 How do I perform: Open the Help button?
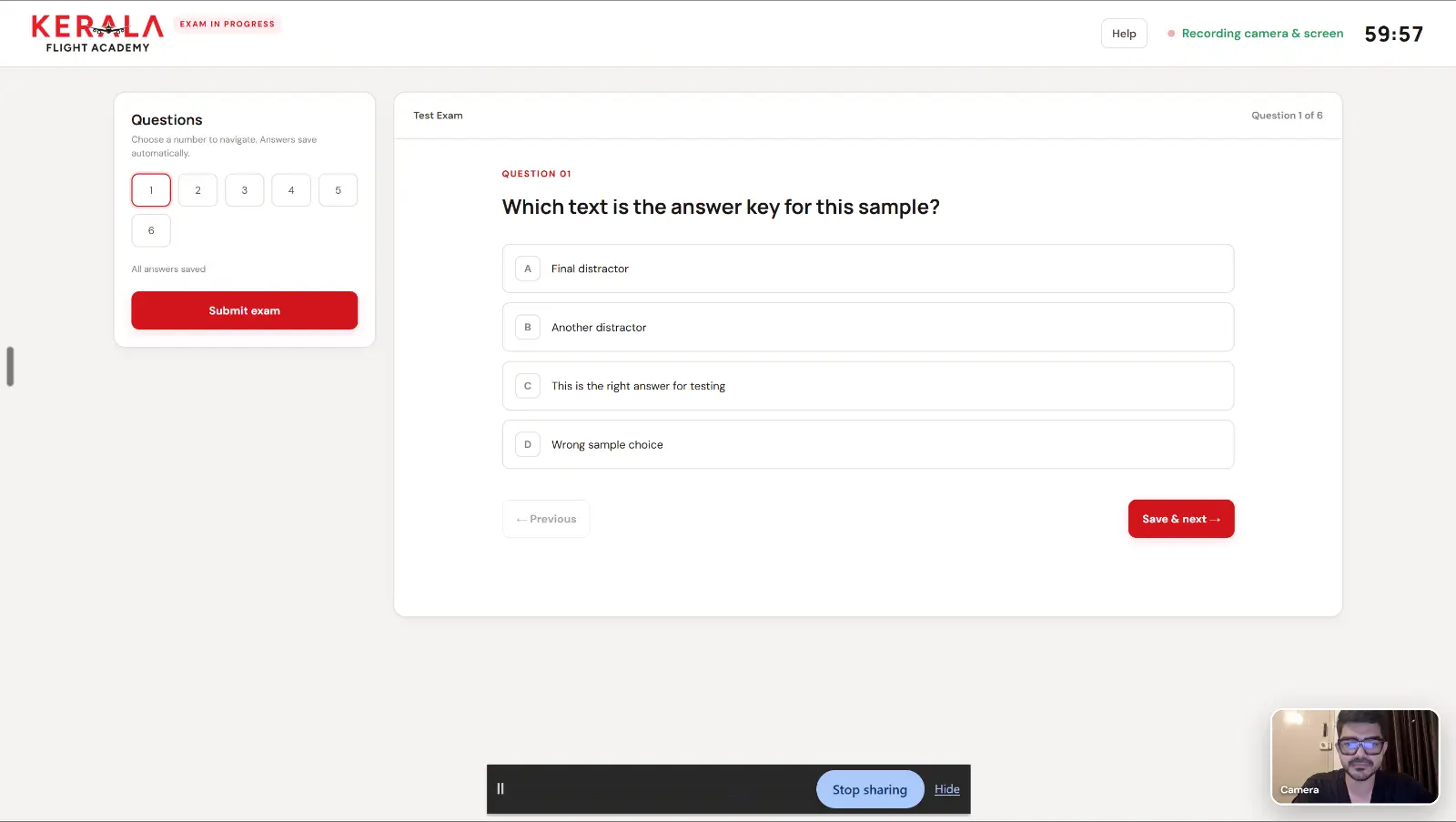coord(1124,34)
